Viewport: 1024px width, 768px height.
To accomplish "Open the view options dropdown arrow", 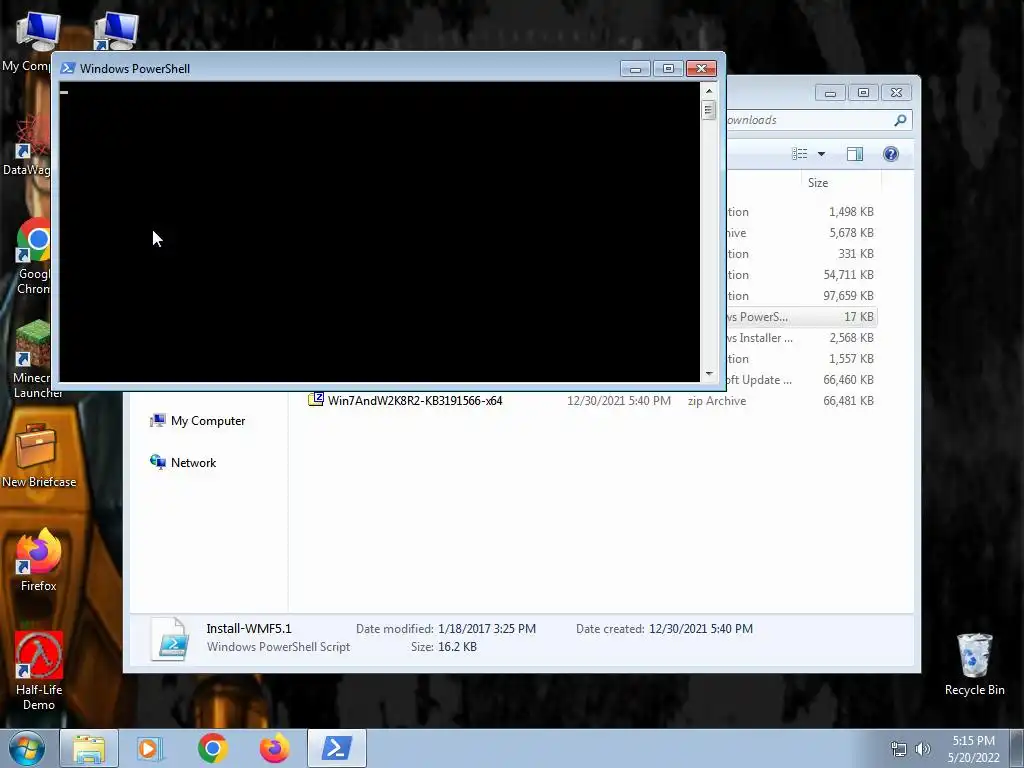I will [822, 154].
